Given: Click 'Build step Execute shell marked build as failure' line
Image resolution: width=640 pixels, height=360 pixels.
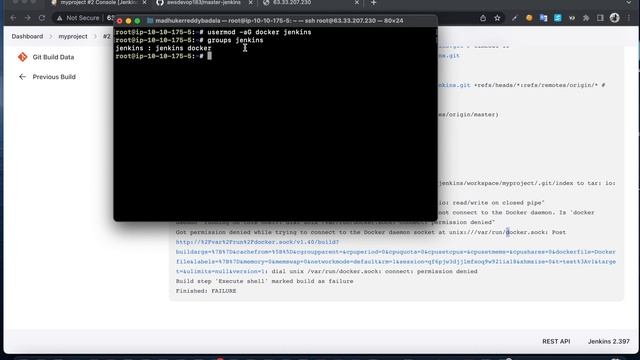Looking at the screenshot, I should (264, 281).
